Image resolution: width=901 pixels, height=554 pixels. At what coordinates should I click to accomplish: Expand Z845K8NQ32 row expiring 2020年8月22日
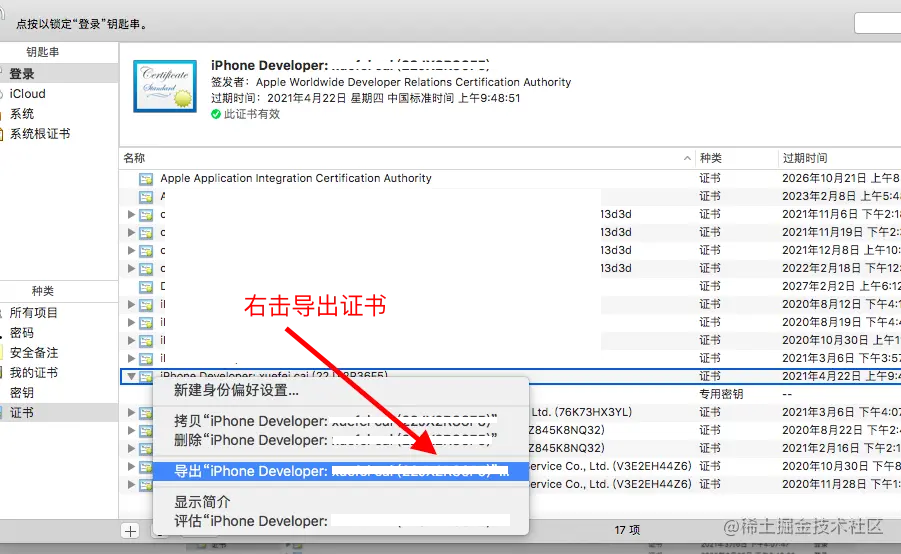(x=131, y=430)
